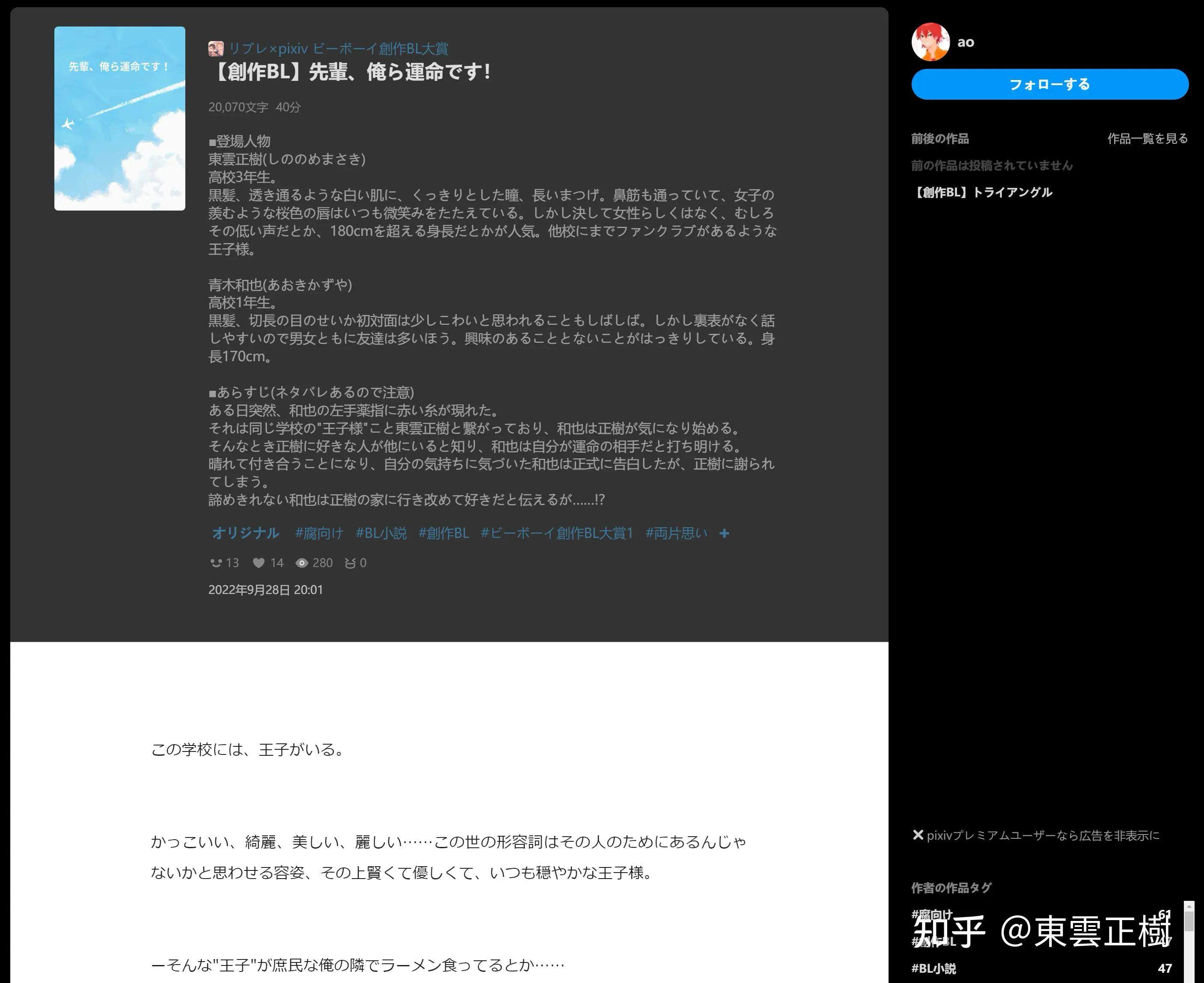Open #BL小説 in author's tag list

(x=934, y=968)
